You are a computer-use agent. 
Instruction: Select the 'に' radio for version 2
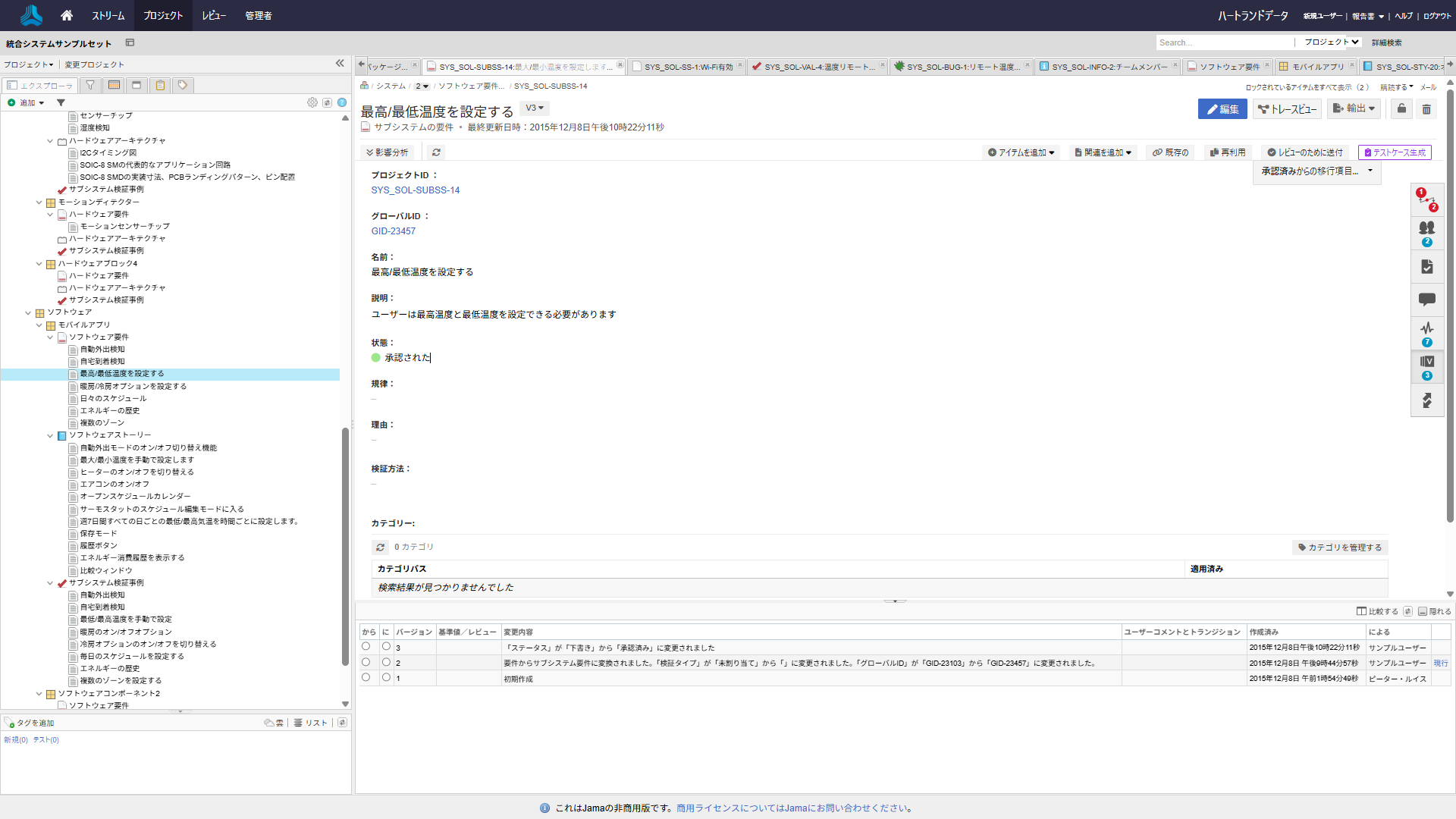point(386,662)
